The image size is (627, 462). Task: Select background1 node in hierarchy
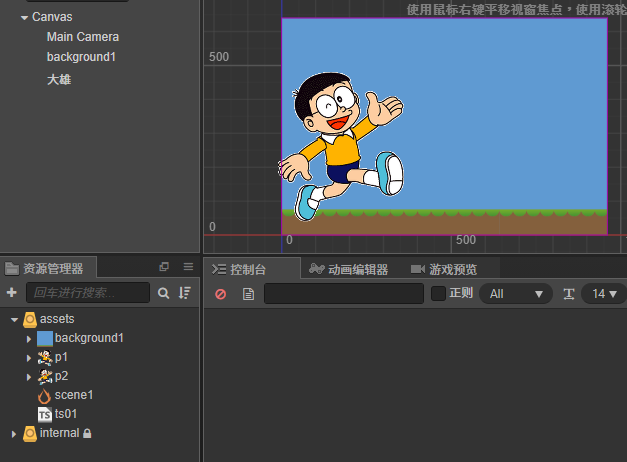(x=81, y=57)
